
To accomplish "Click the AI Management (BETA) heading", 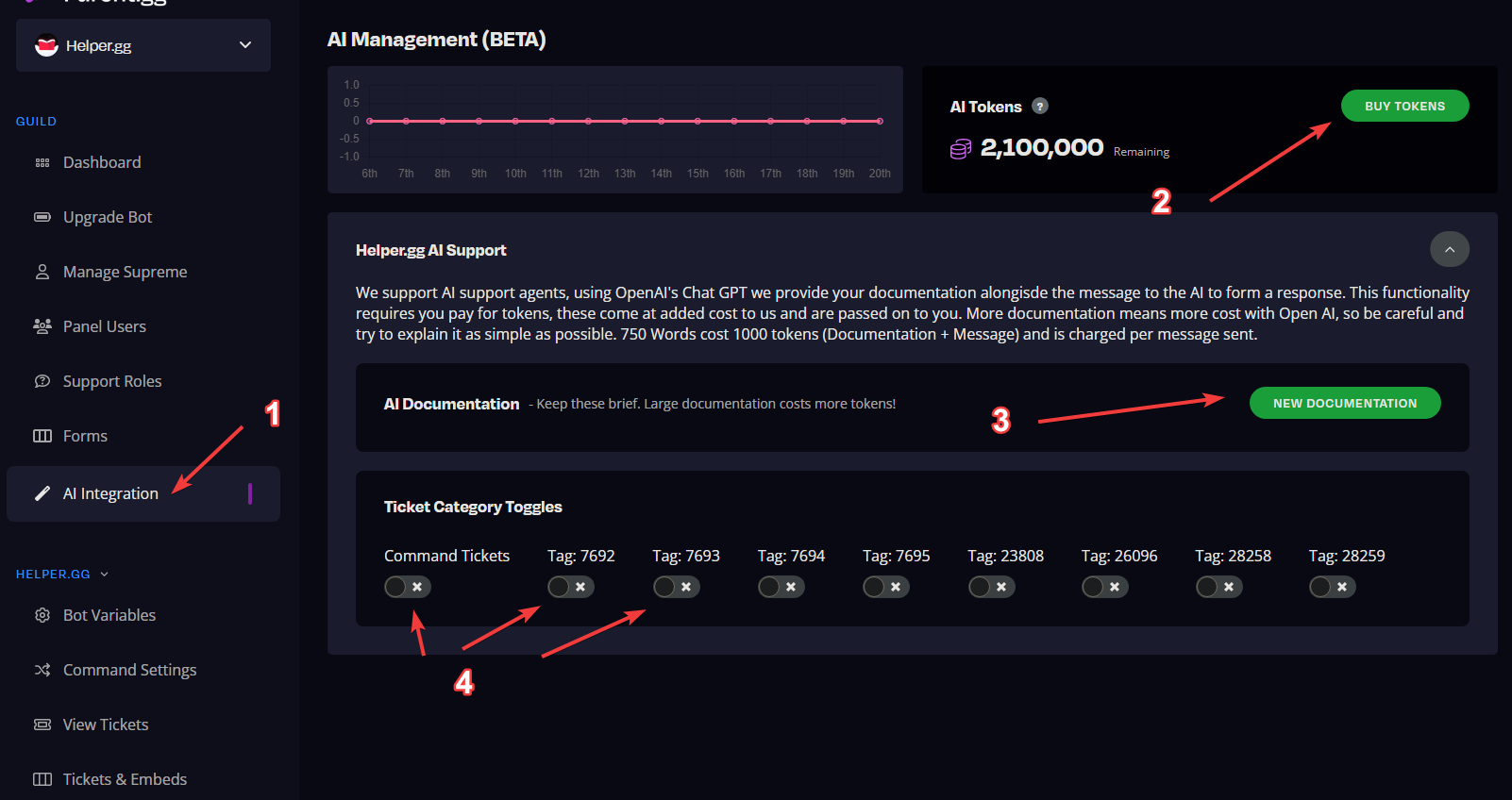I will pyautogui.click(x=437, y=40).
